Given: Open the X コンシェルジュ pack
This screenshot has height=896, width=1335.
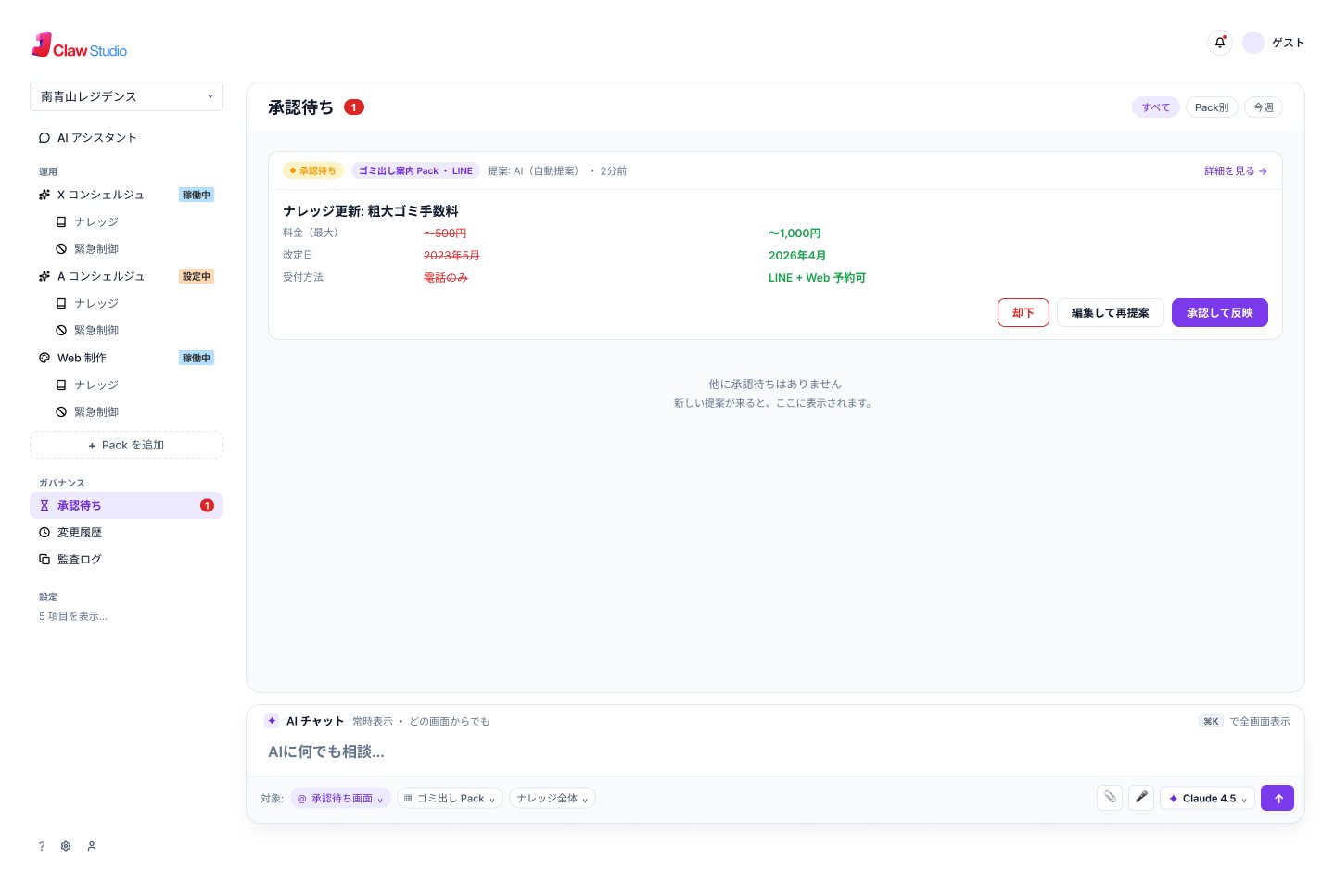Looking at the screenshot, I should tap(126, 196).
